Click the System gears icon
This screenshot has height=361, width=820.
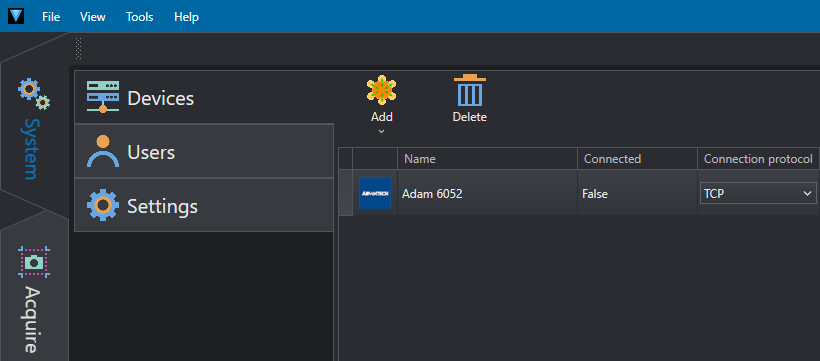pyautogui.click(x=34, y=94)
